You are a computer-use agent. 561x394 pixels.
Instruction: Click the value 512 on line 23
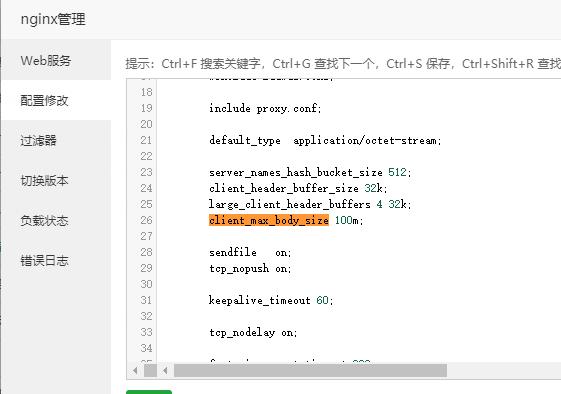pyautogui.click(x=397, y=172)
